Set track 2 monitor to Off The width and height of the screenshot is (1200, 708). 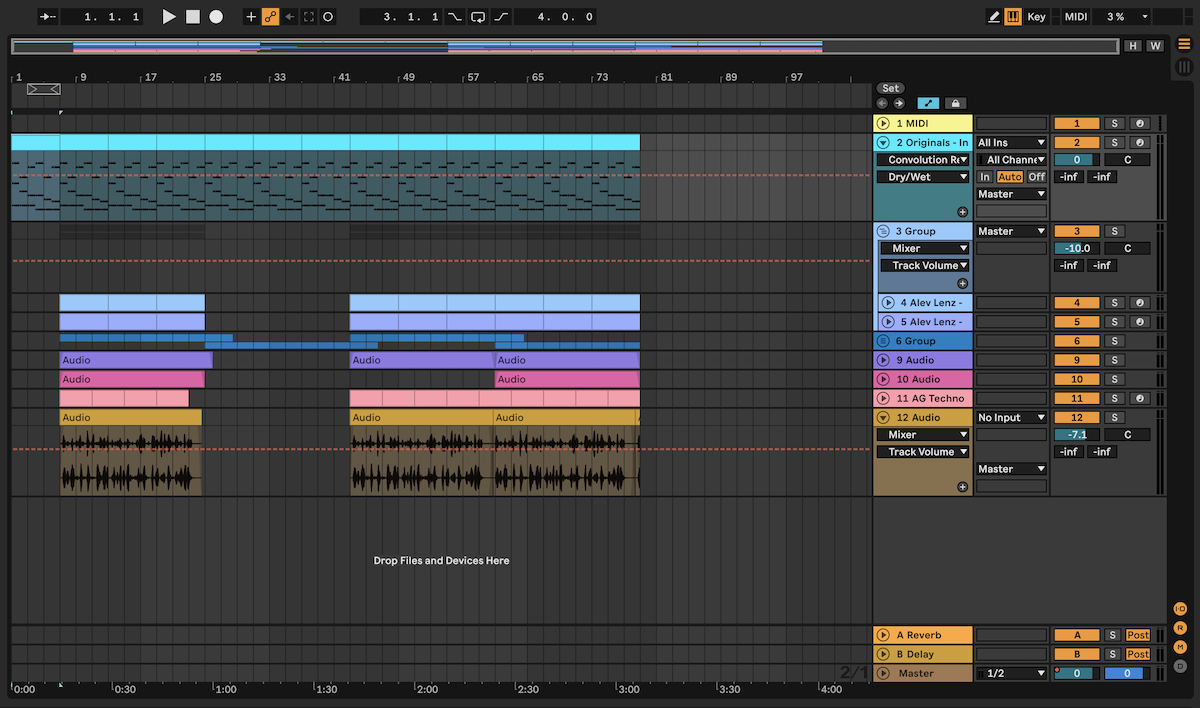pyautogui.click(x=1037, y=177)
